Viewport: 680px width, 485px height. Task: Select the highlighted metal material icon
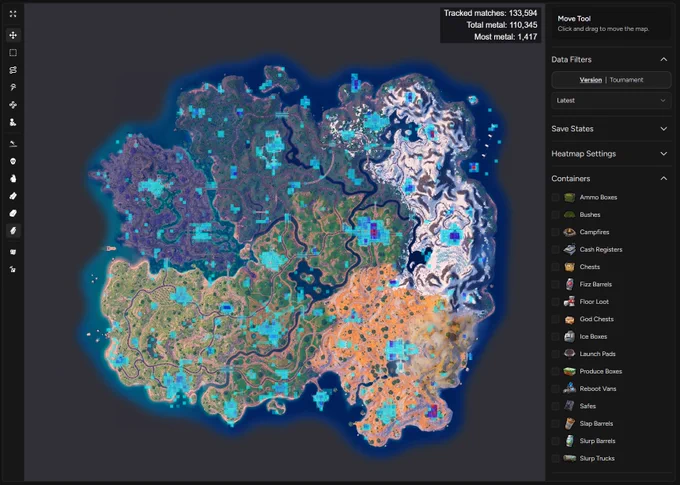(x=13, y=231)
